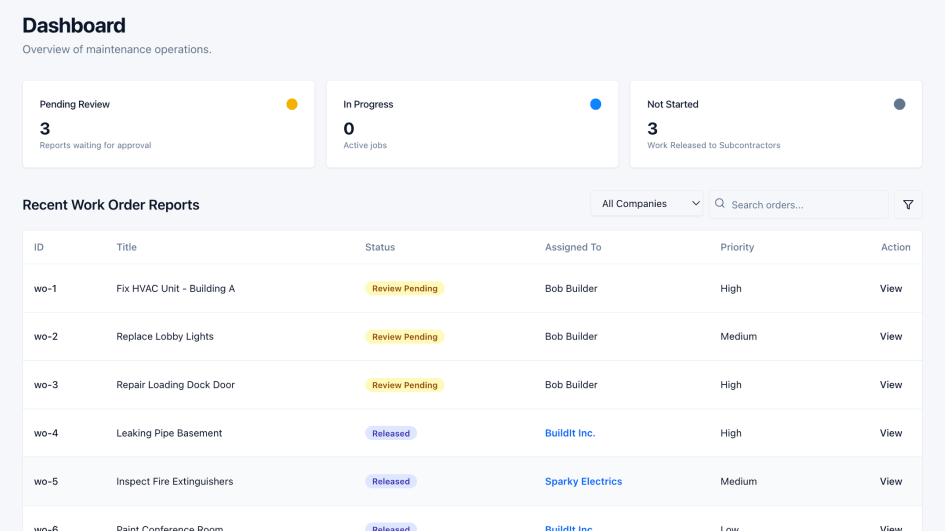The height and width of the screenshot is (531, 945).
Task: Click Medium priority on the wo-5 row
Action: tap(738, 481)
